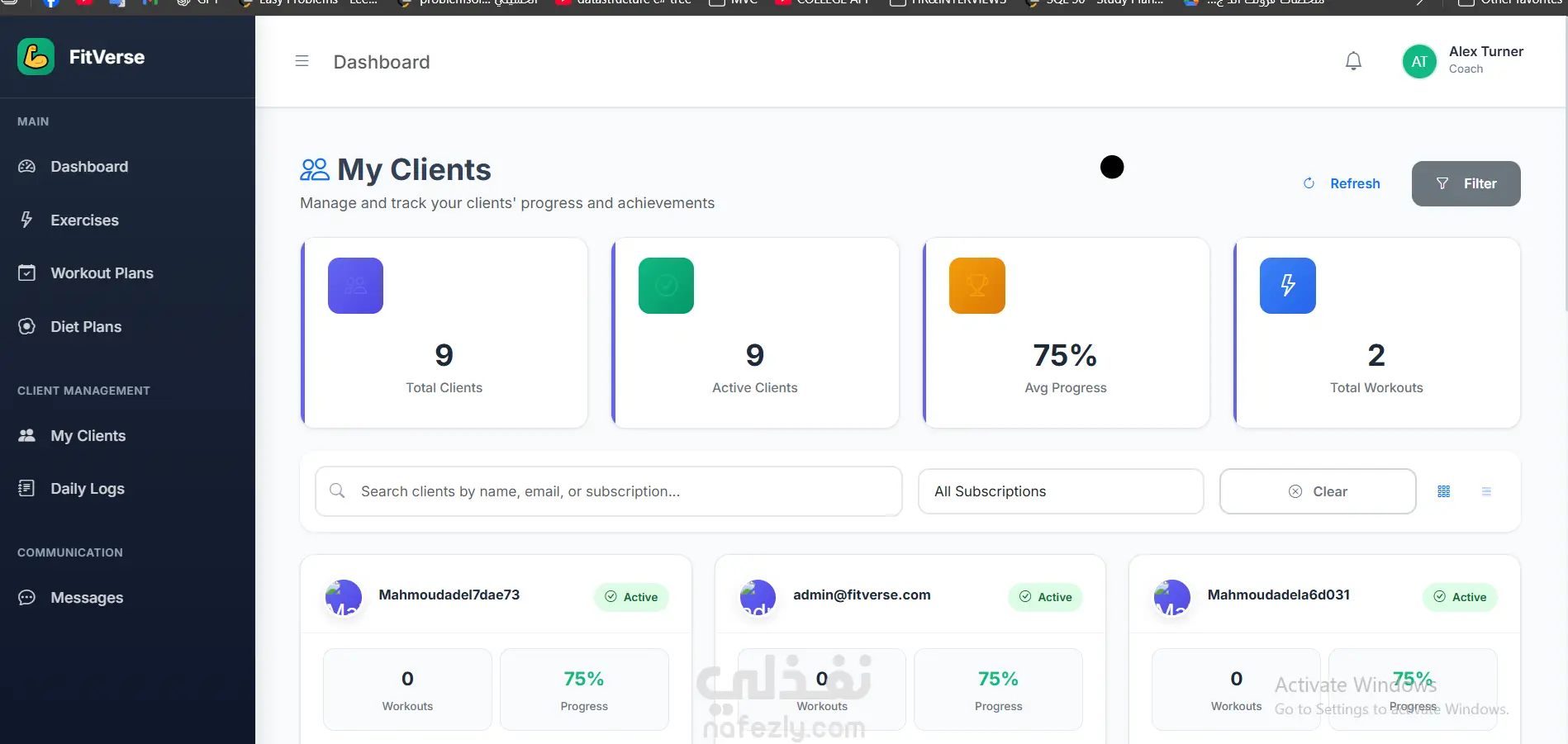Switch to list view layout
Screen dimensions: 1568x744
(x=1486, y=491)
